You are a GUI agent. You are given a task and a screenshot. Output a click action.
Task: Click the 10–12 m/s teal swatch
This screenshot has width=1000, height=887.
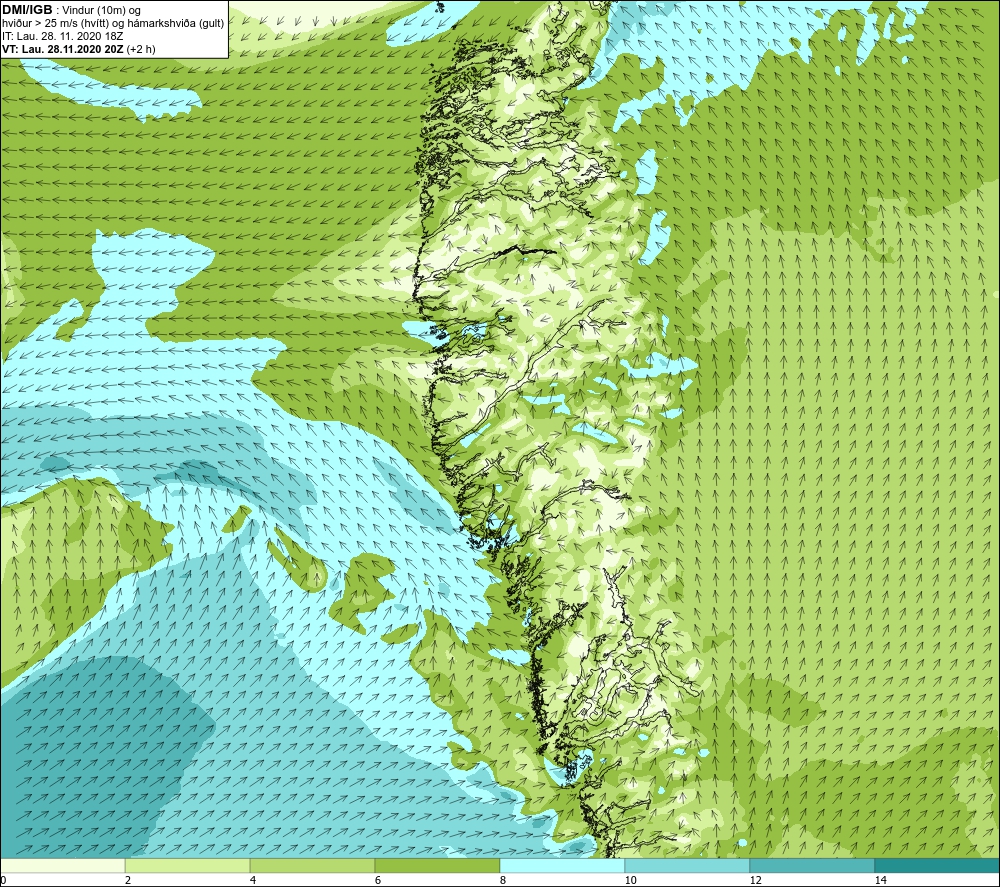[x=687, y=865]
